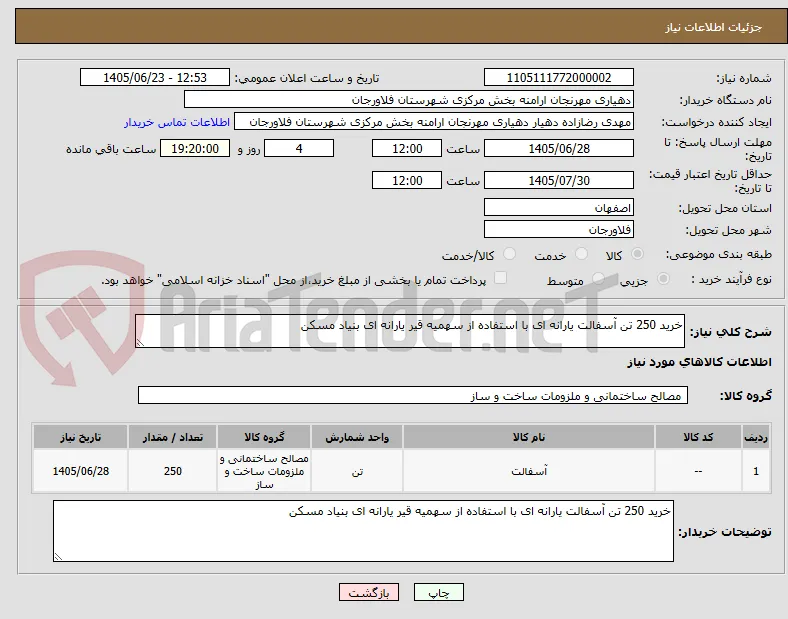Click the گروه کالا field
Screen dimensions: 788x619
coord(413,395)
